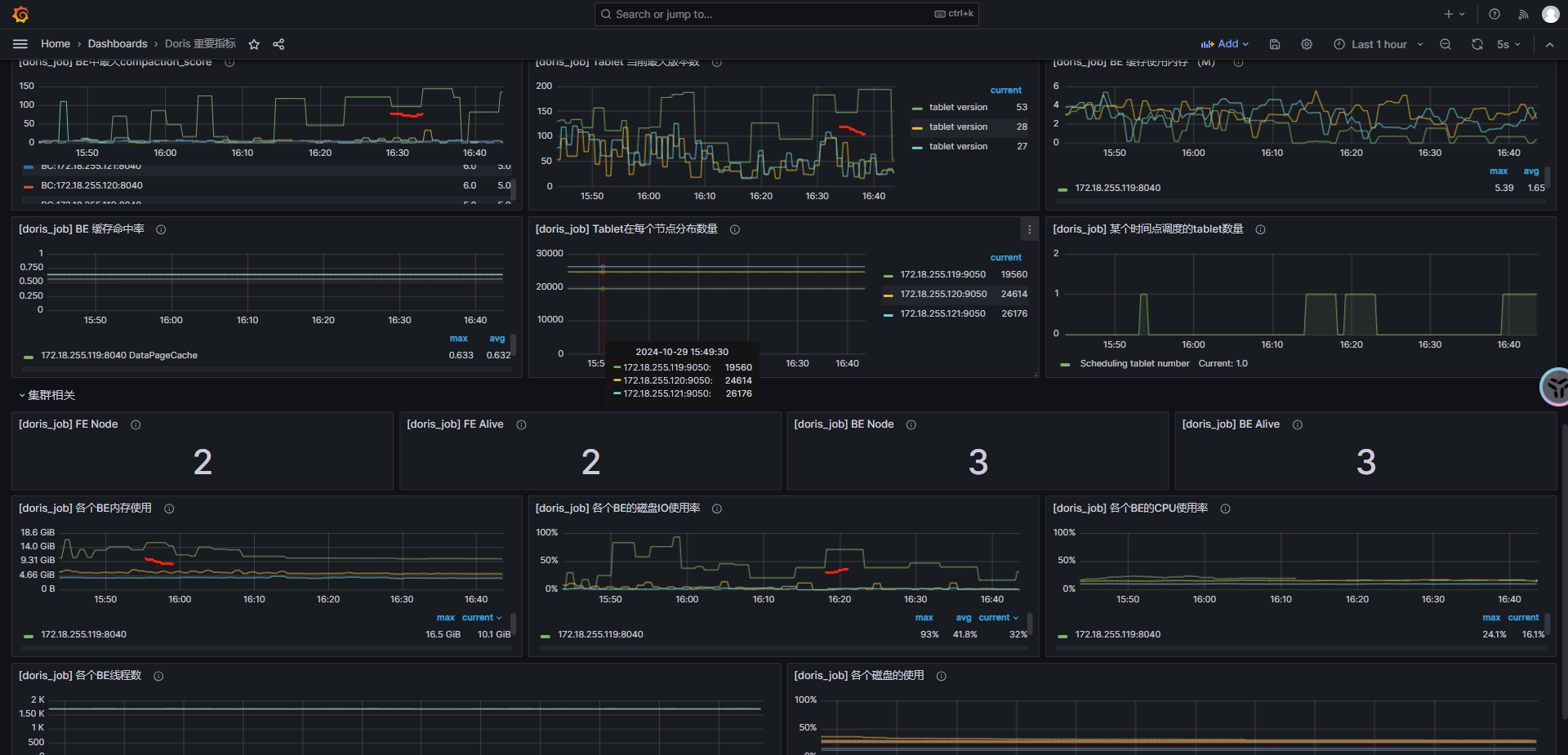Click the floating assistant icon at right edge

click(x=1555, y=386)
